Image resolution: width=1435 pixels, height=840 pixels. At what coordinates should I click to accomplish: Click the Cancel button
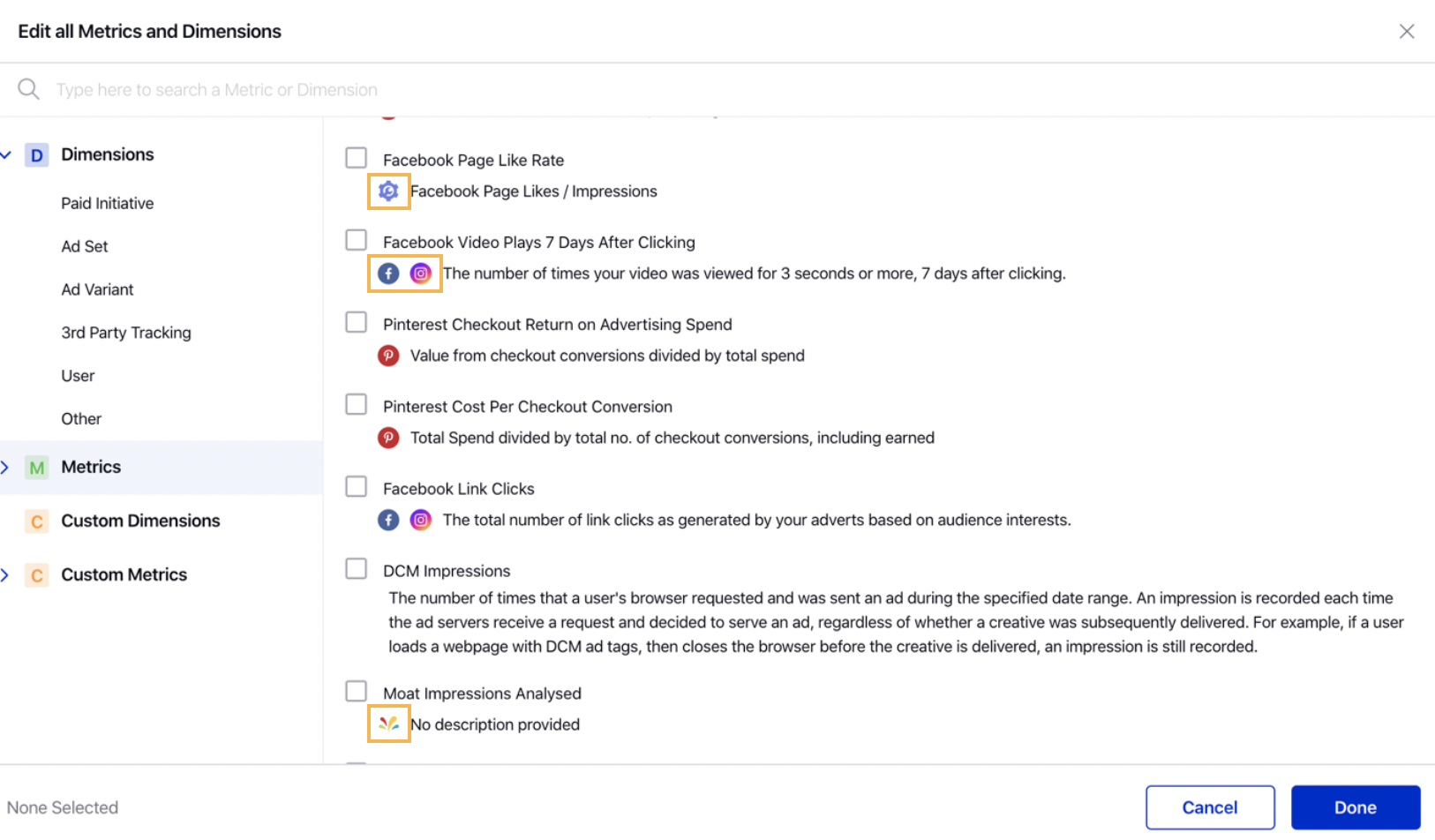click(1210, 807)
